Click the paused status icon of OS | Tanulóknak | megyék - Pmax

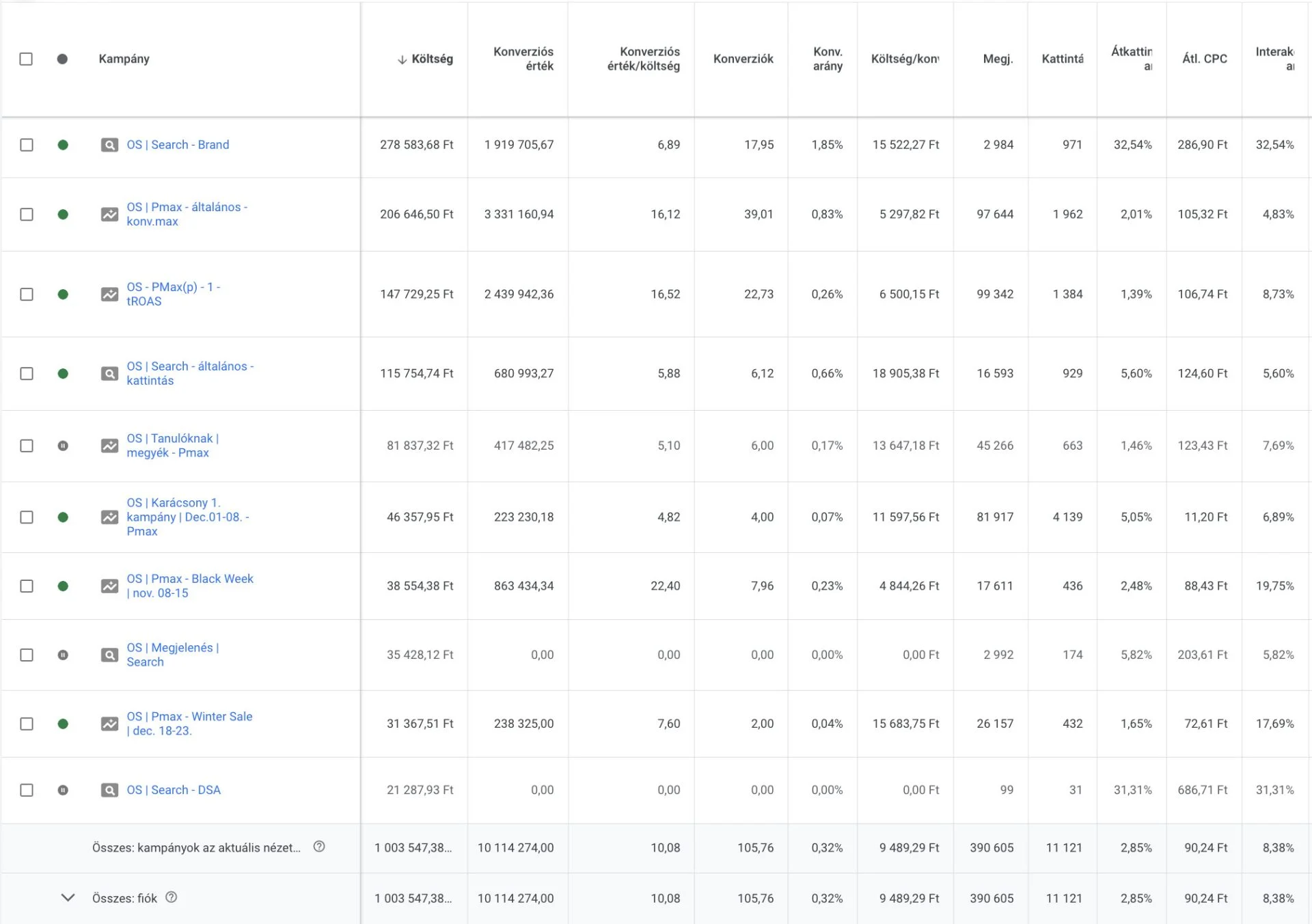pyautogui.click(x=63, y=446)
